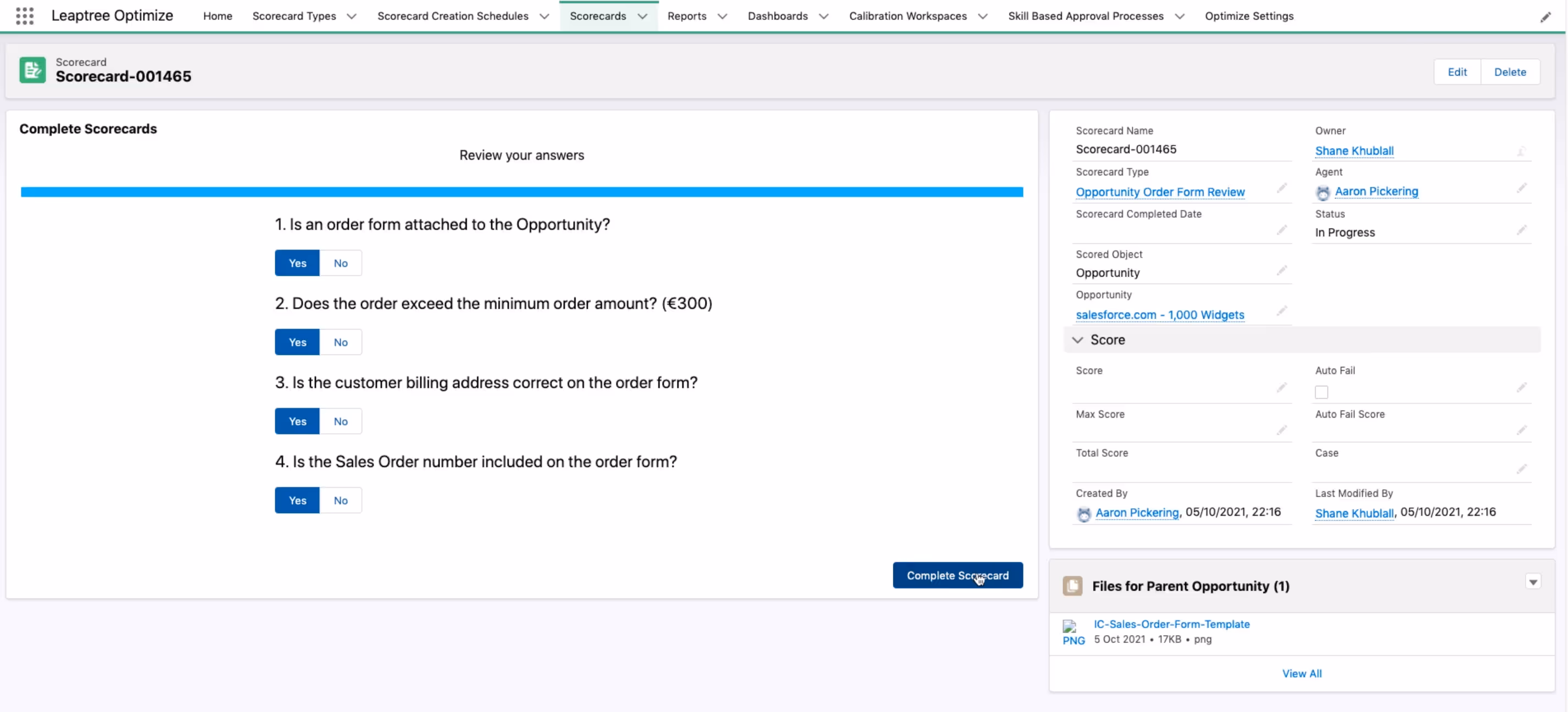1568x712 pixels.
Task: Click the Files for Parent Opportunity icon
Action: (x=1072, y=586)
